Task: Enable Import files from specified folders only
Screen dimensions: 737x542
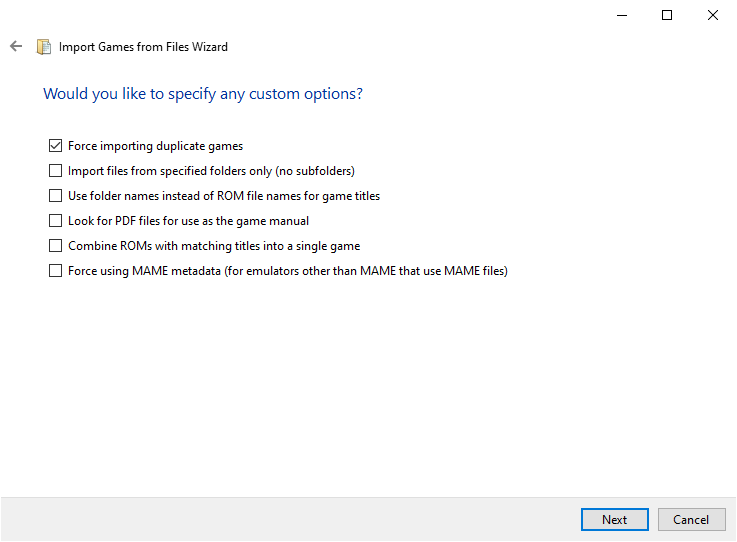Action: point(55,171)
